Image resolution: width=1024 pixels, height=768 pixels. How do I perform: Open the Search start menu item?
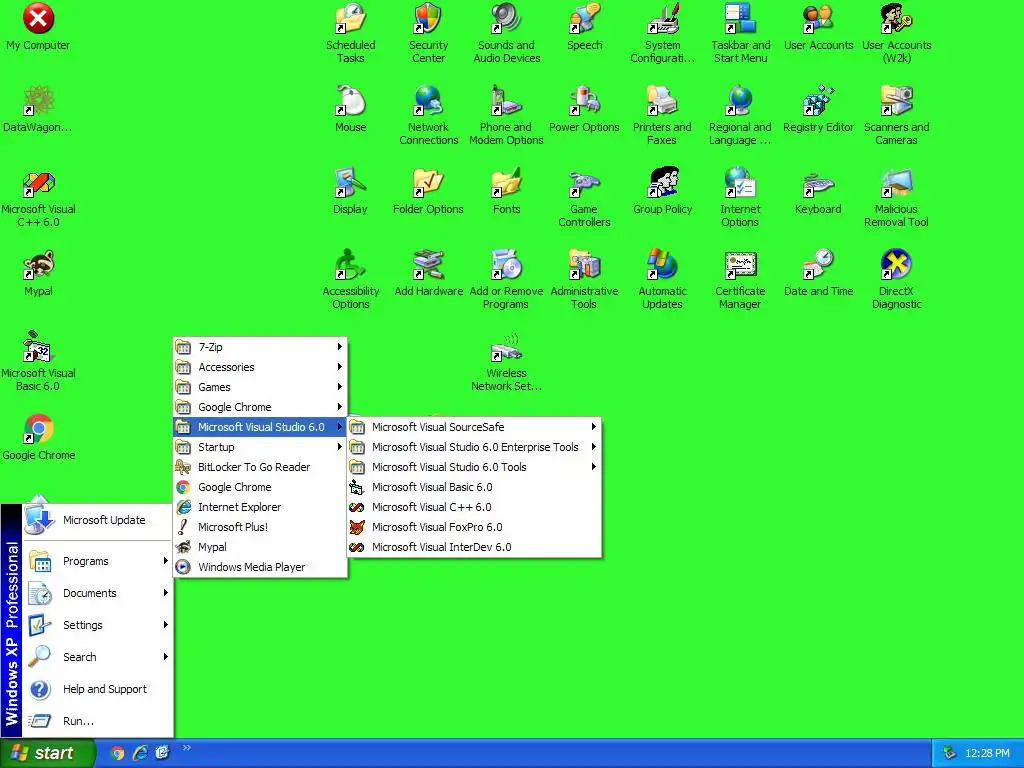pos(98,657)
